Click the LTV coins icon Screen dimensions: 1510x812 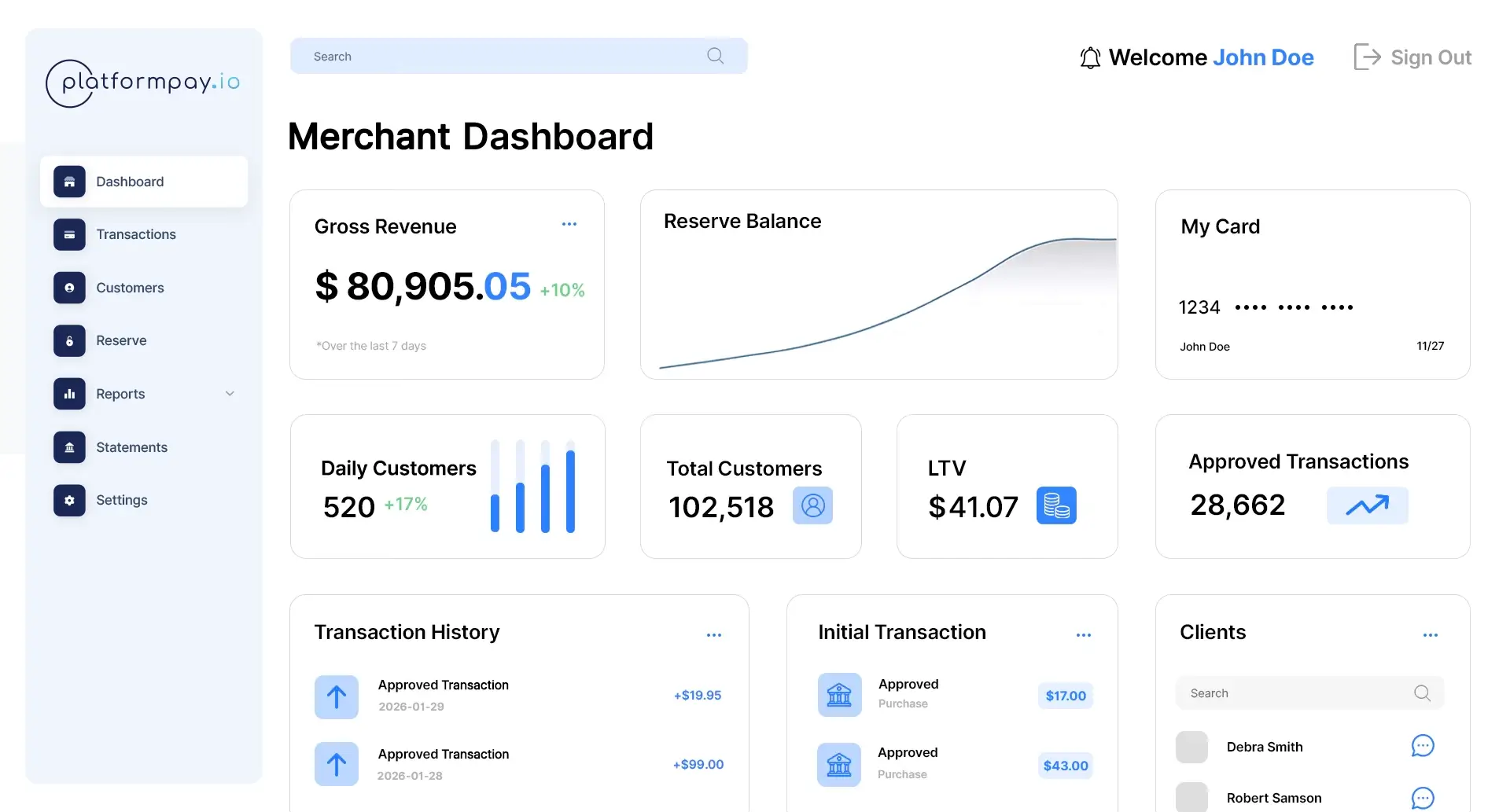click(x=1056, y=505)
